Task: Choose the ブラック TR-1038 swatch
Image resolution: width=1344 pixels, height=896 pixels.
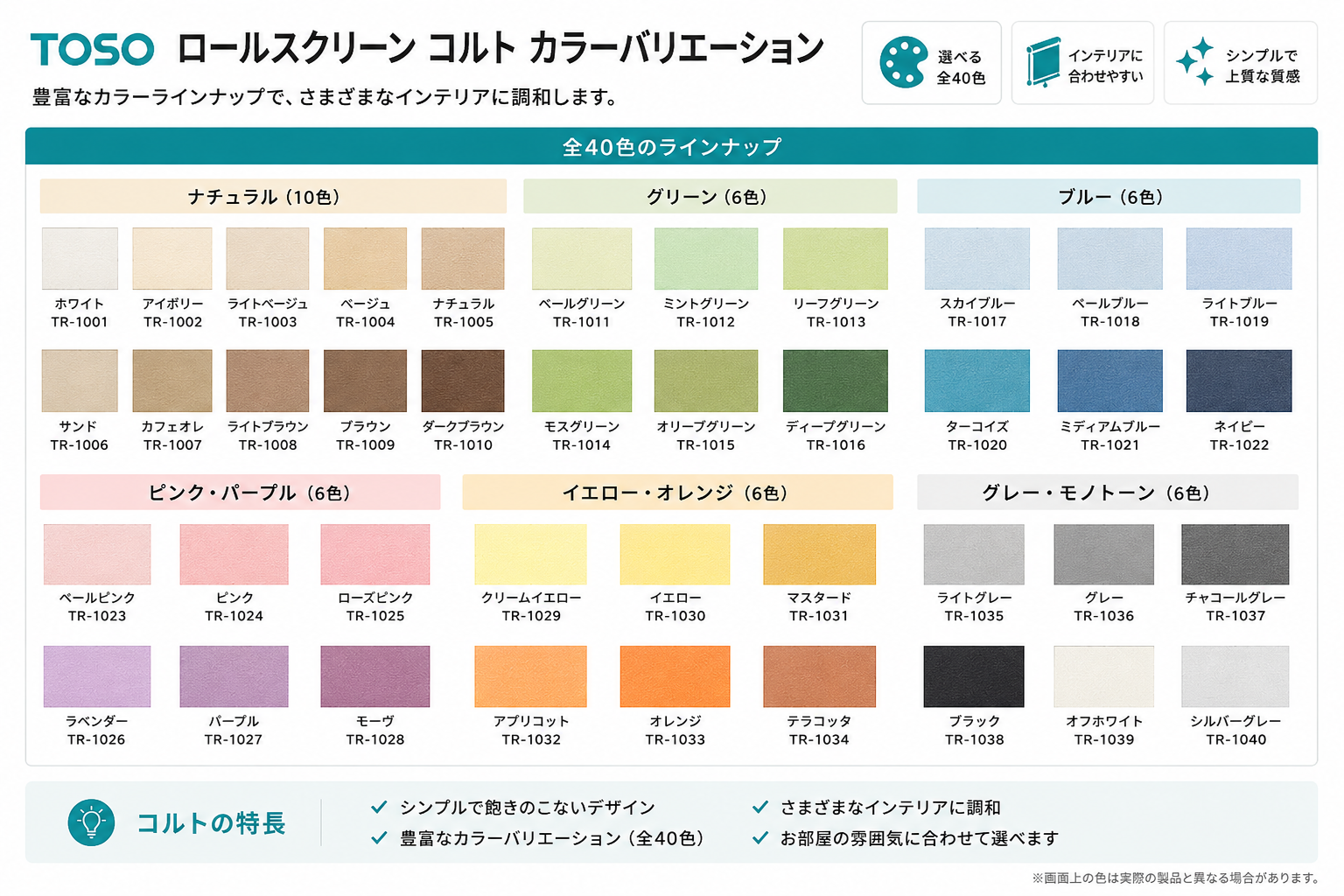Action: pyautogui.click(x=974, y=676)
